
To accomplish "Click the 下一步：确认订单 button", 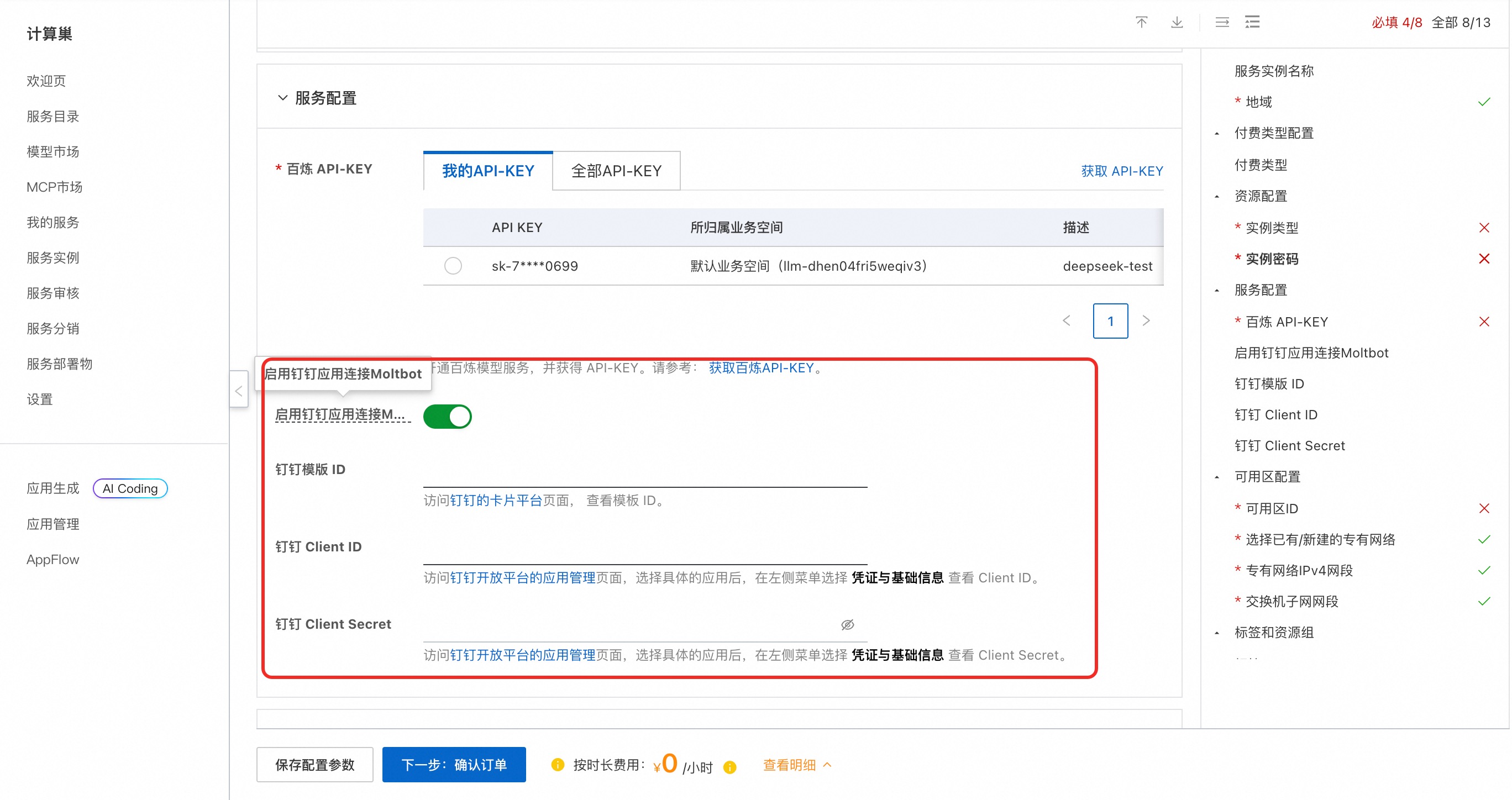I will (x=454, y=764).
